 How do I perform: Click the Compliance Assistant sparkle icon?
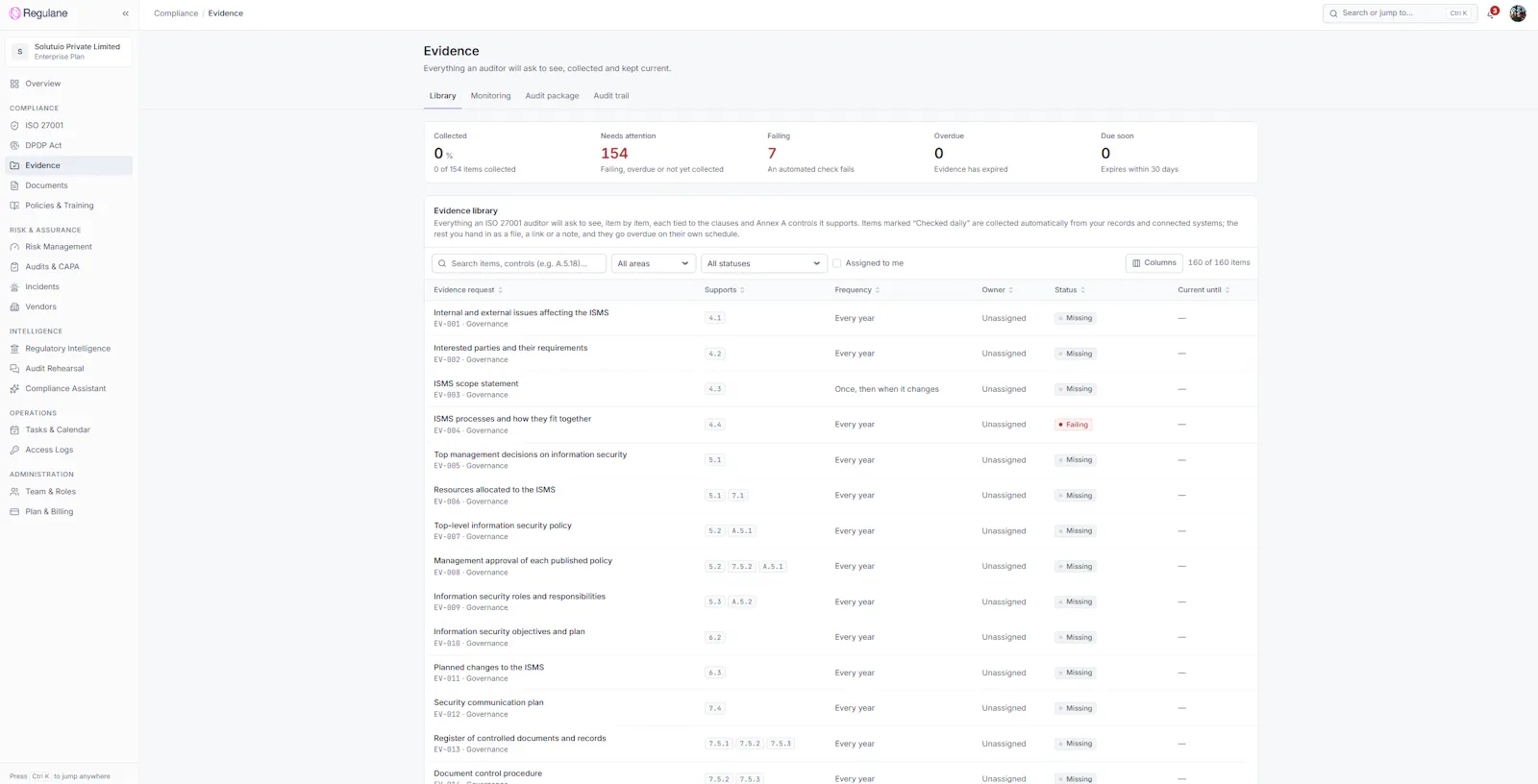click(14, 389)
